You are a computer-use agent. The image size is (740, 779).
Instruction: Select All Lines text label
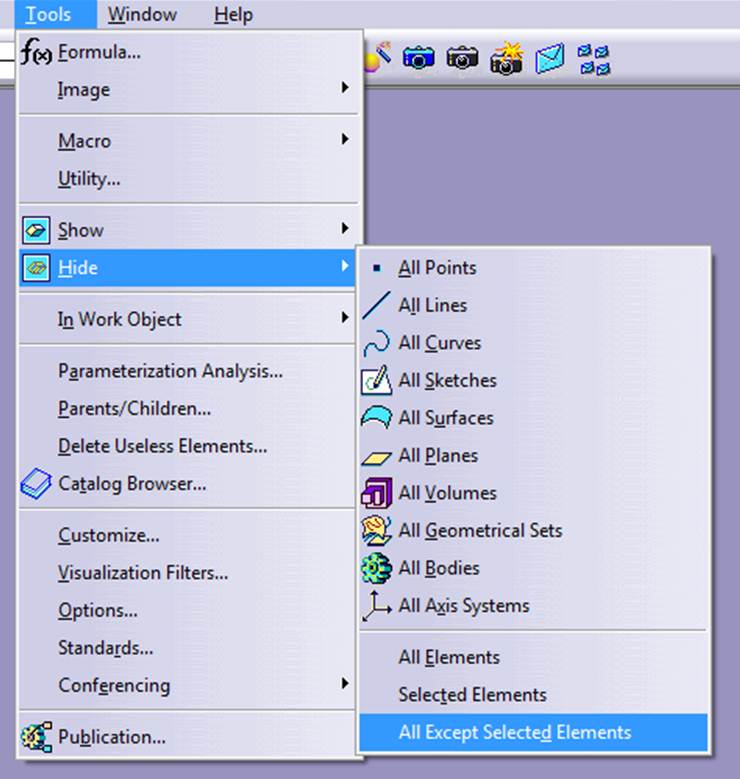tap(433, 305)
